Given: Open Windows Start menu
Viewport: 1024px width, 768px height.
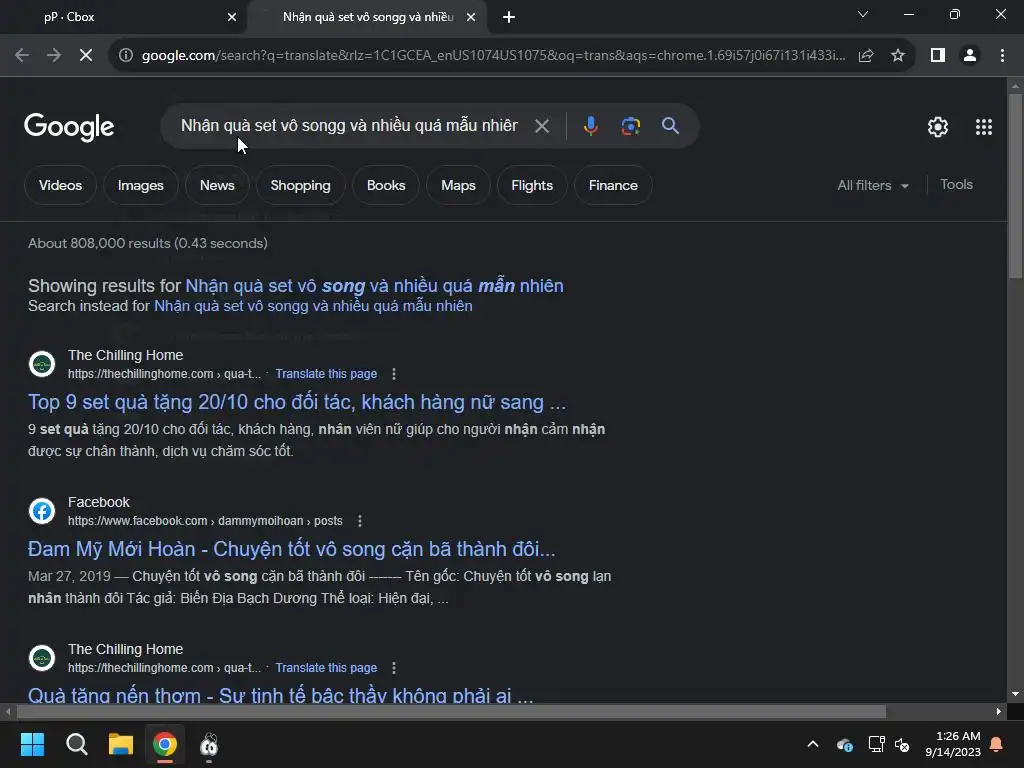Looking at the screenshot, I should (32, 744).
